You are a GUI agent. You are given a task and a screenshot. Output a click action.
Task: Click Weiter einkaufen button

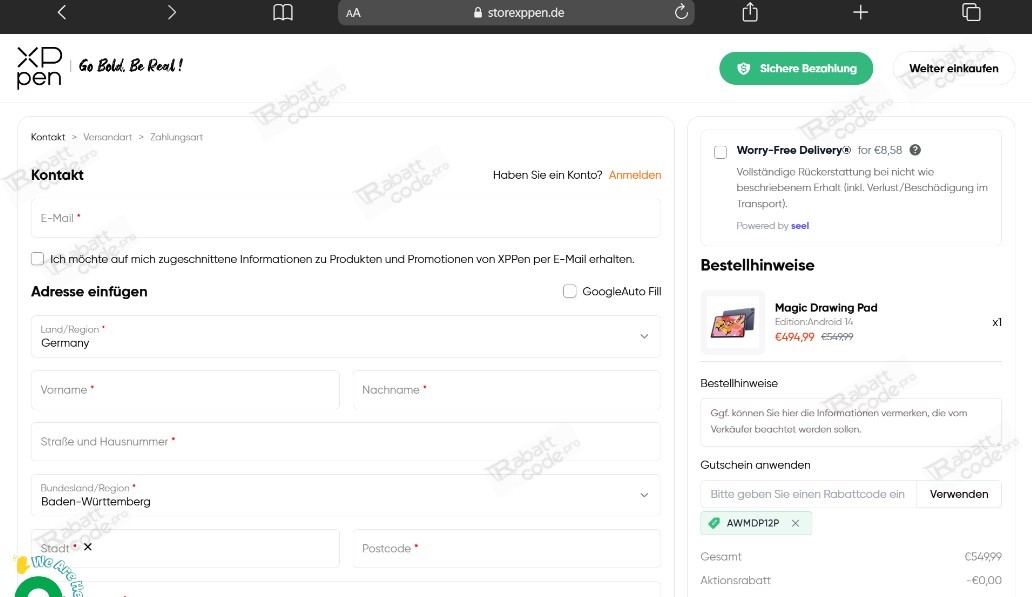pos(954,68)
